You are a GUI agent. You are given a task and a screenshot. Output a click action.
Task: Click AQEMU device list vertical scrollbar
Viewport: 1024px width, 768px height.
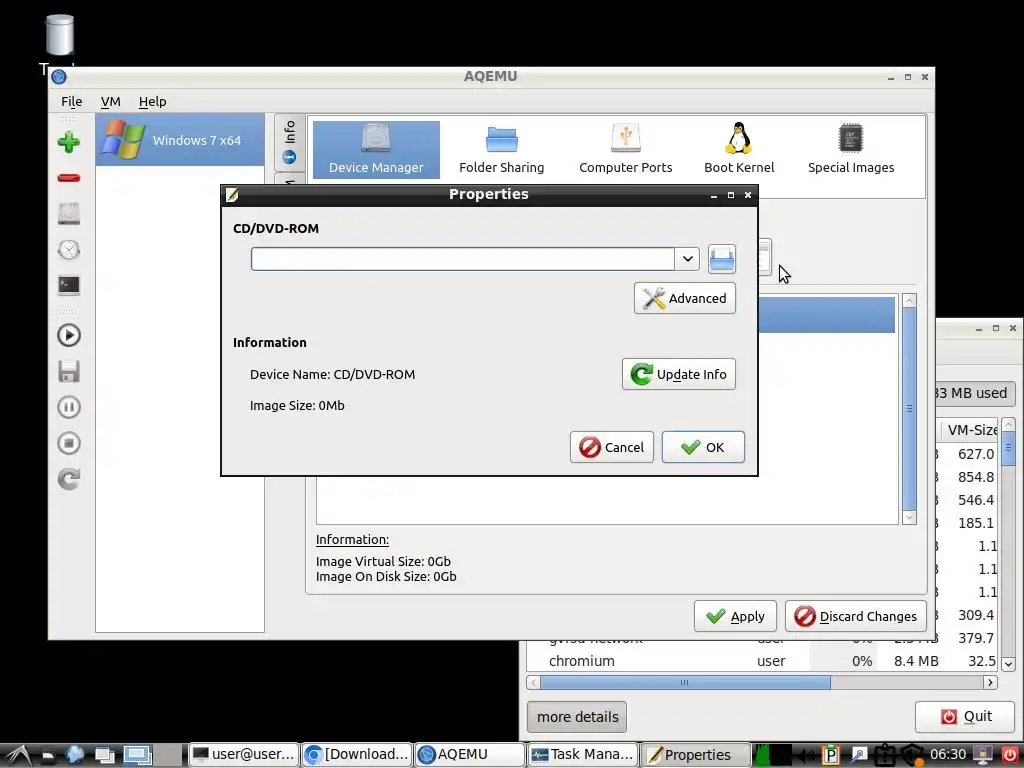[x=909, y=409]
